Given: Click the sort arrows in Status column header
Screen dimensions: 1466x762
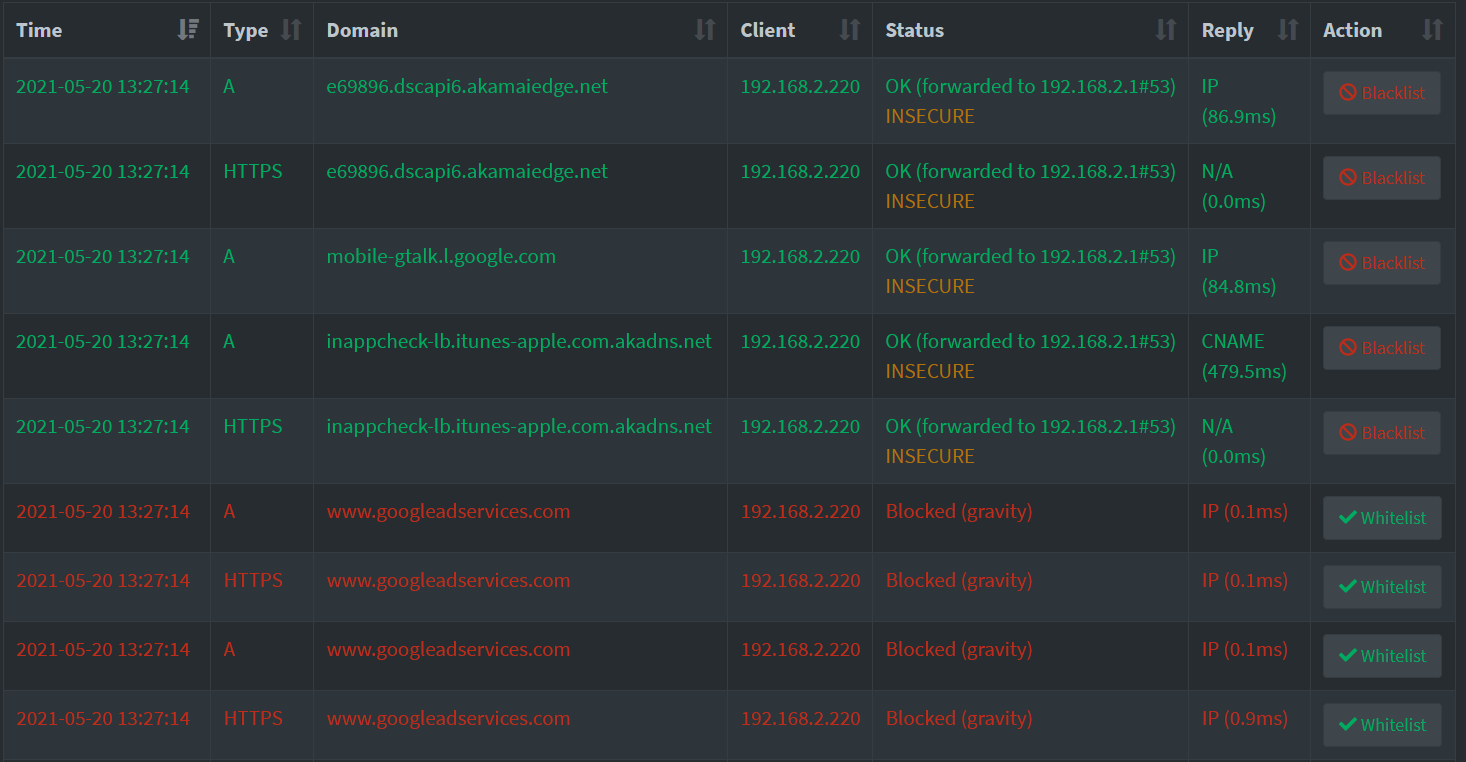Looking at the screenshot, I should pos(1166,30).
